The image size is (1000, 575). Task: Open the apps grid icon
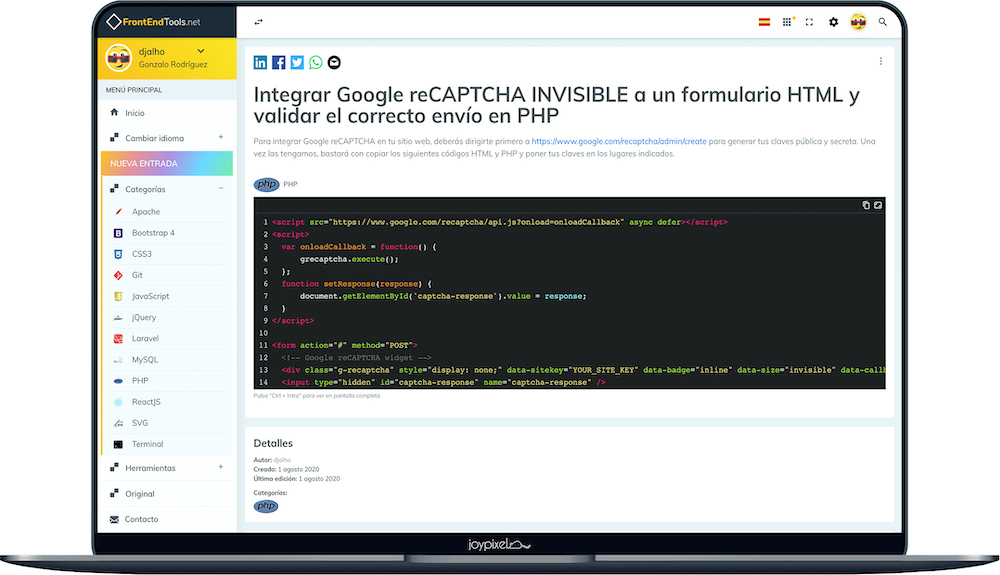[x=787, y=22]
